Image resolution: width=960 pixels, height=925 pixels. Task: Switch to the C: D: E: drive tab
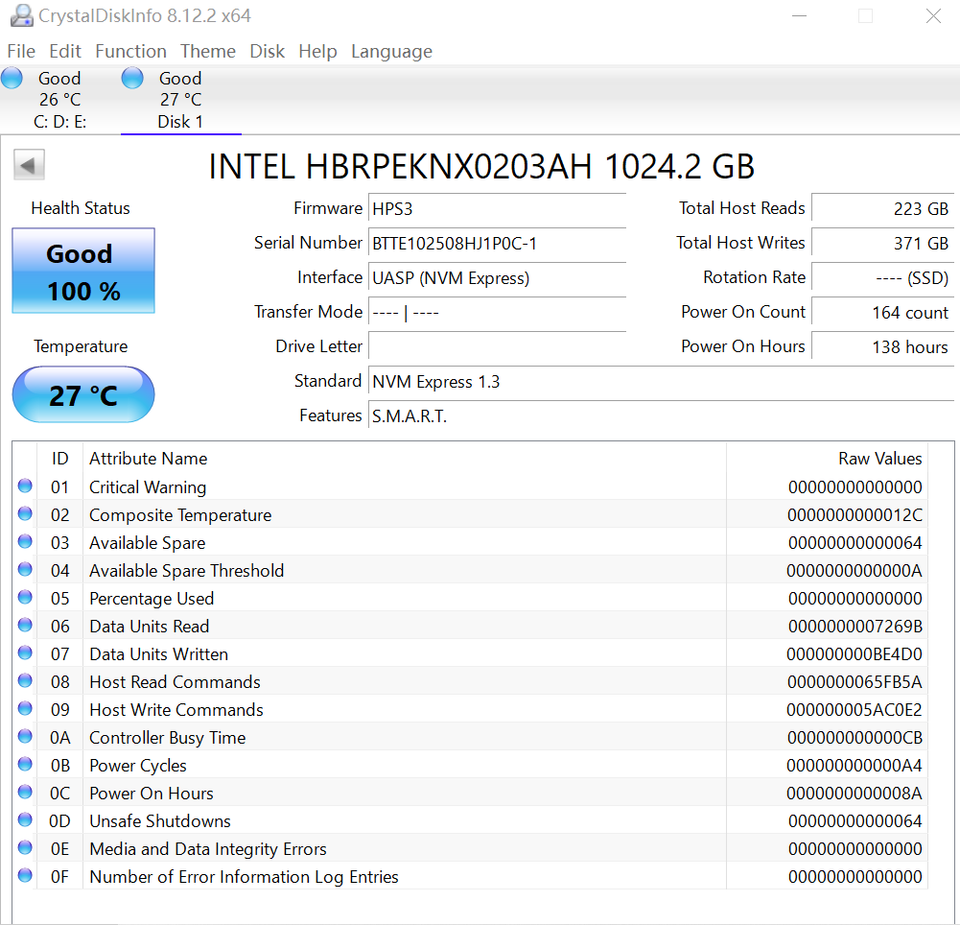click(60, 100)
